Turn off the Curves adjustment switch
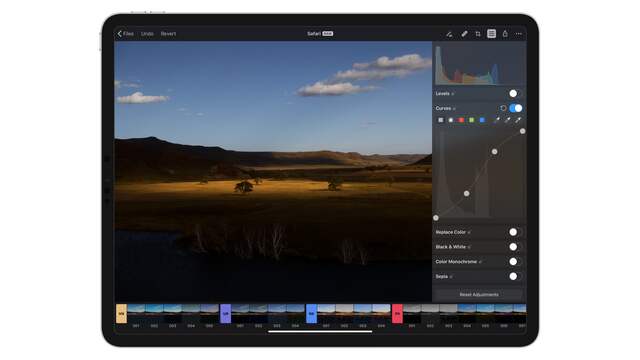640x360 pixels. (516, 108)
